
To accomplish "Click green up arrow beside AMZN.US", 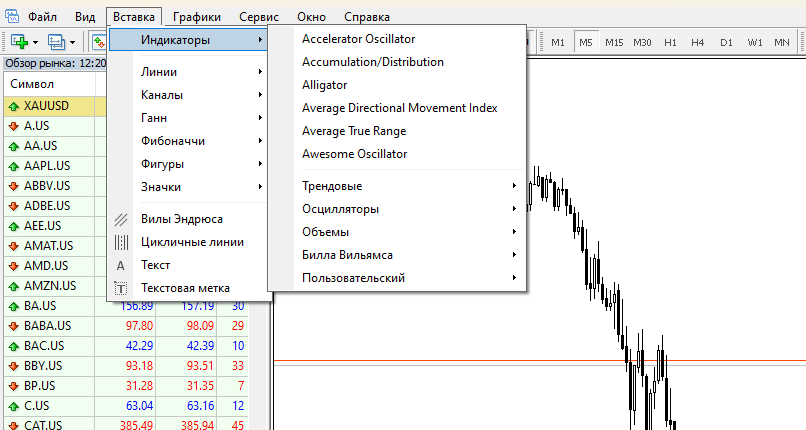I will click(x=14, y=287).
